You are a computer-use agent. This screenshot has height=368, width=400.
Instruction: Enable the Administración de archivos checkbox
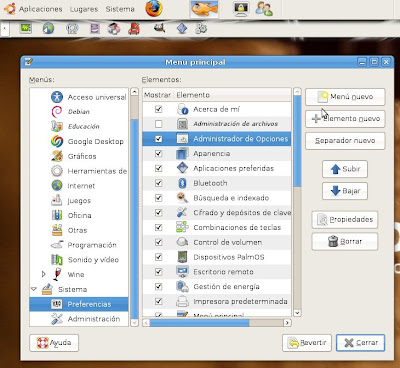click(x=159, y=124)
